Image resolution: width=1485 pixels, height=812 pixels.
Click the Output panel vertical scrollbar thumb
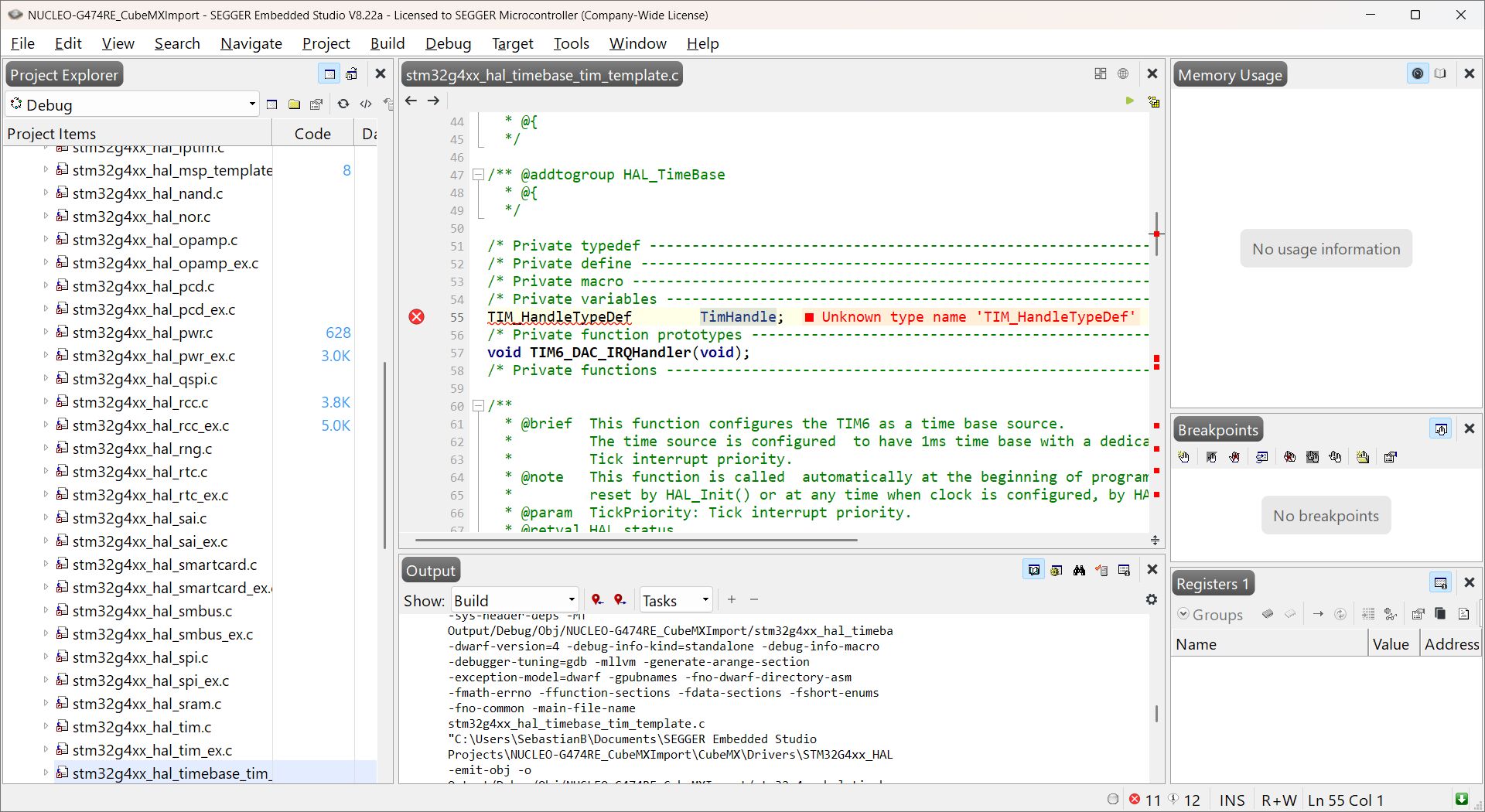pyautogui.click(x=1156, y=713)
